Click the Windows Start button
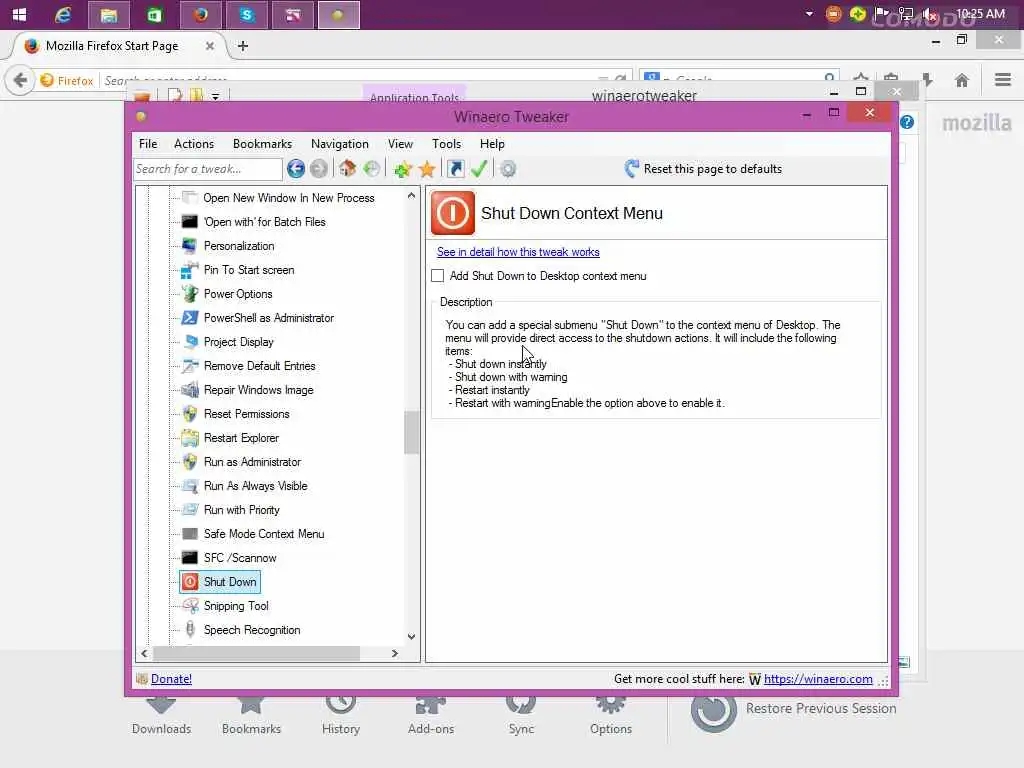This screenshot has width=1024, height=768. 19,14
